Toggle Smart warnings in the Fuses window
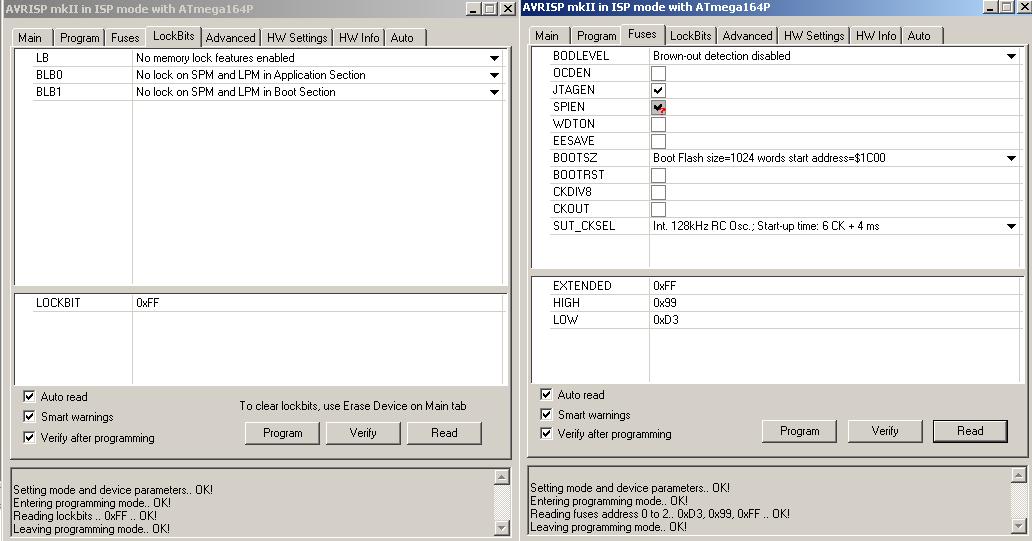The height and width of the screenshot is (541, 1032). pos(546,414)
